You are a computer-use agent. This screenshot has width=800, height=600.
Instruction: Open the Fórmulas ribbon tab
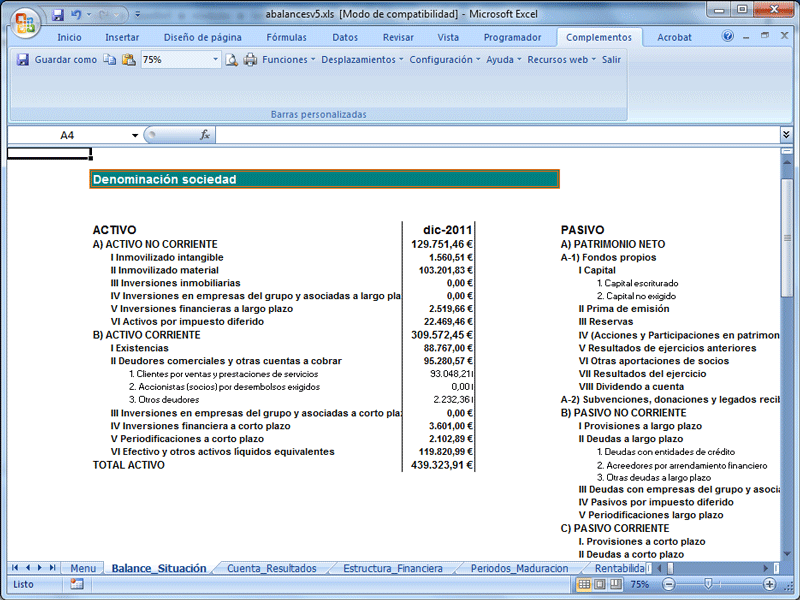click(x=286, y=37)
